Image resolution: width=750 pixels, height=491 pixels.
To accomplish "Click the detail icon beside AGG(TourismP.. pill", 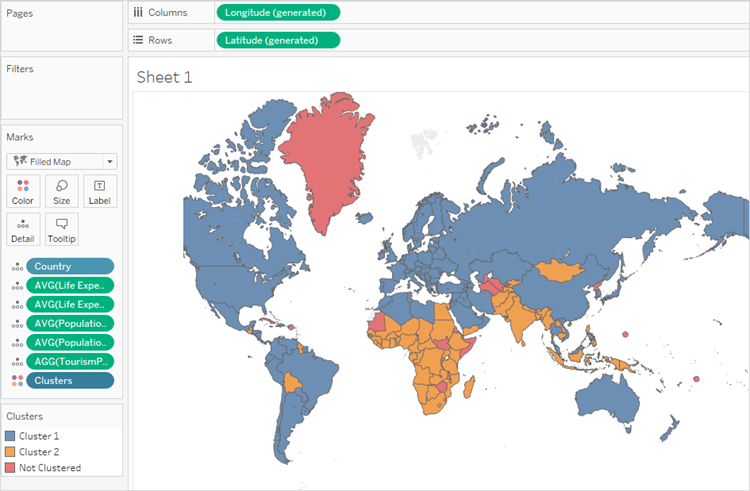I will (x=16, y=361).
